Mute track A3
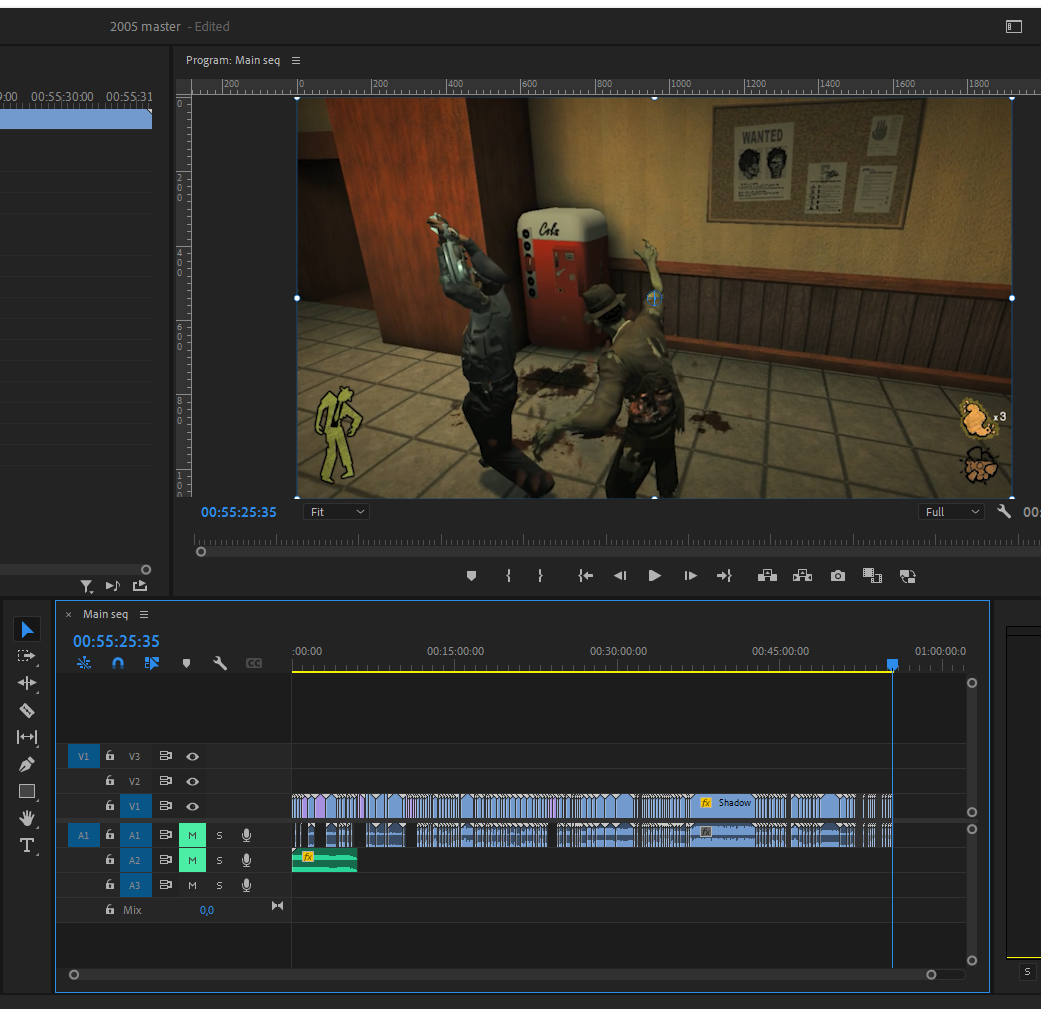1041x1009 pixels. pos(193,885)
